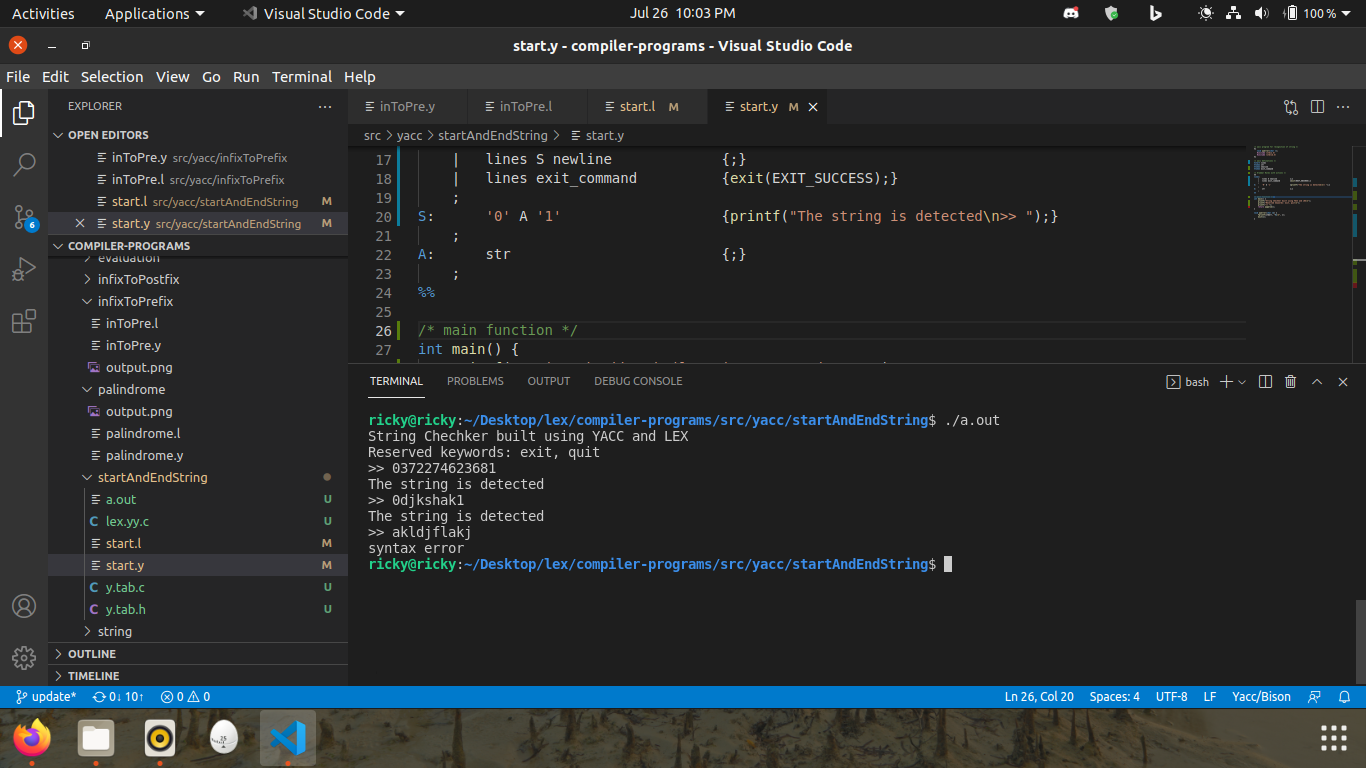Open the Run and Debug view

(24, 269)
